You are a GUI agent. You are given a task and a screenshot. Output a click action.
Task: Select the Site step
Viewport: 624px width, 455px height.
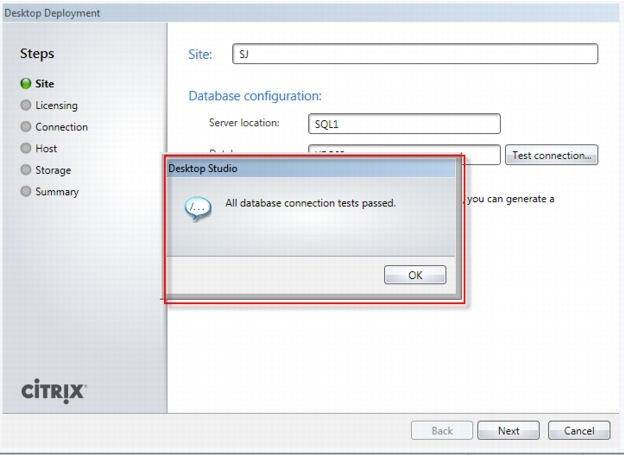pos(45,84)
